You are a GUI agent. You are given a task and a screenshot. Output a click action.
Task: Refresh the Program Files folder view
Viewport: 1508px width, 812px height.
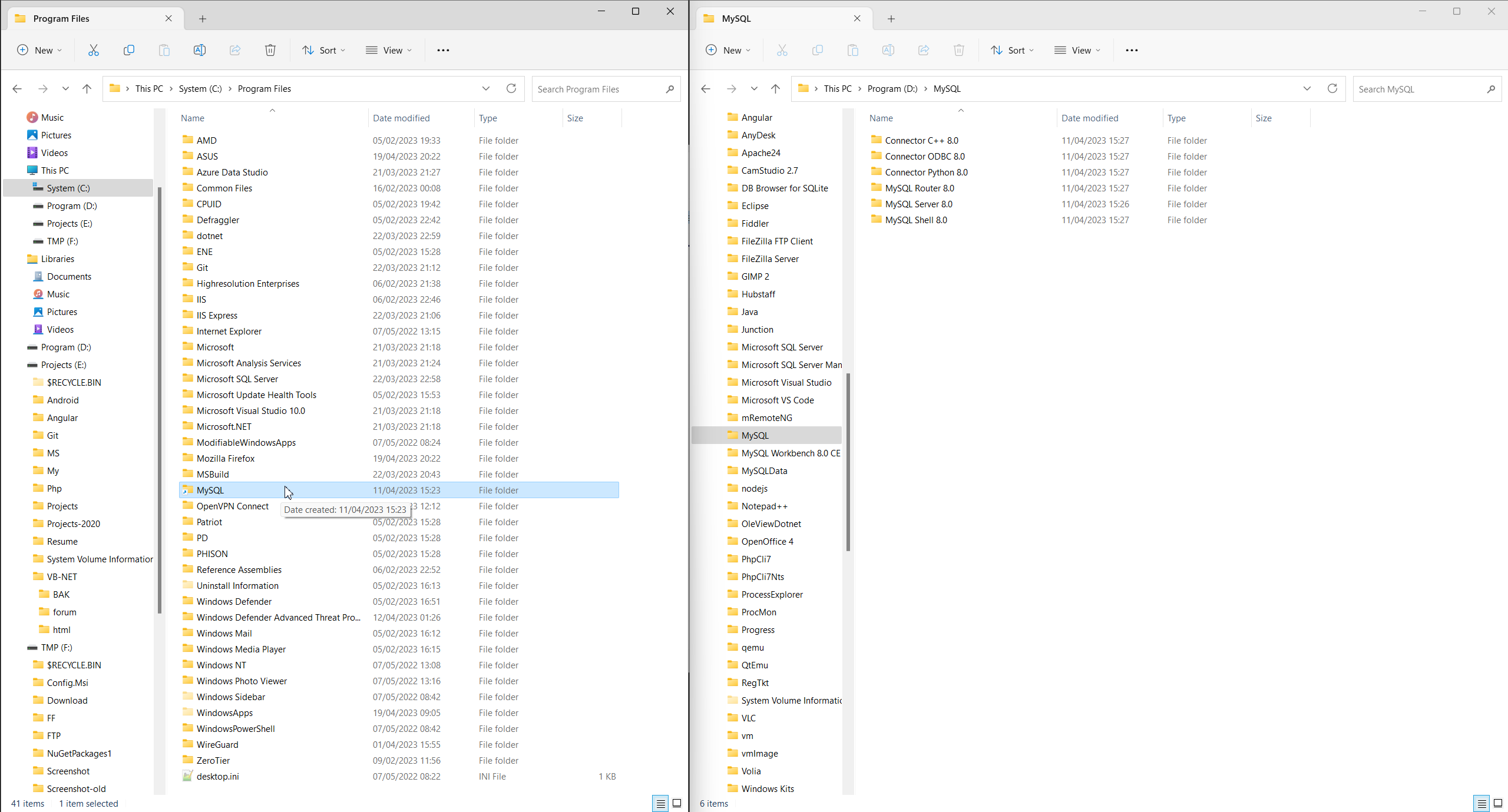[511, 88]
